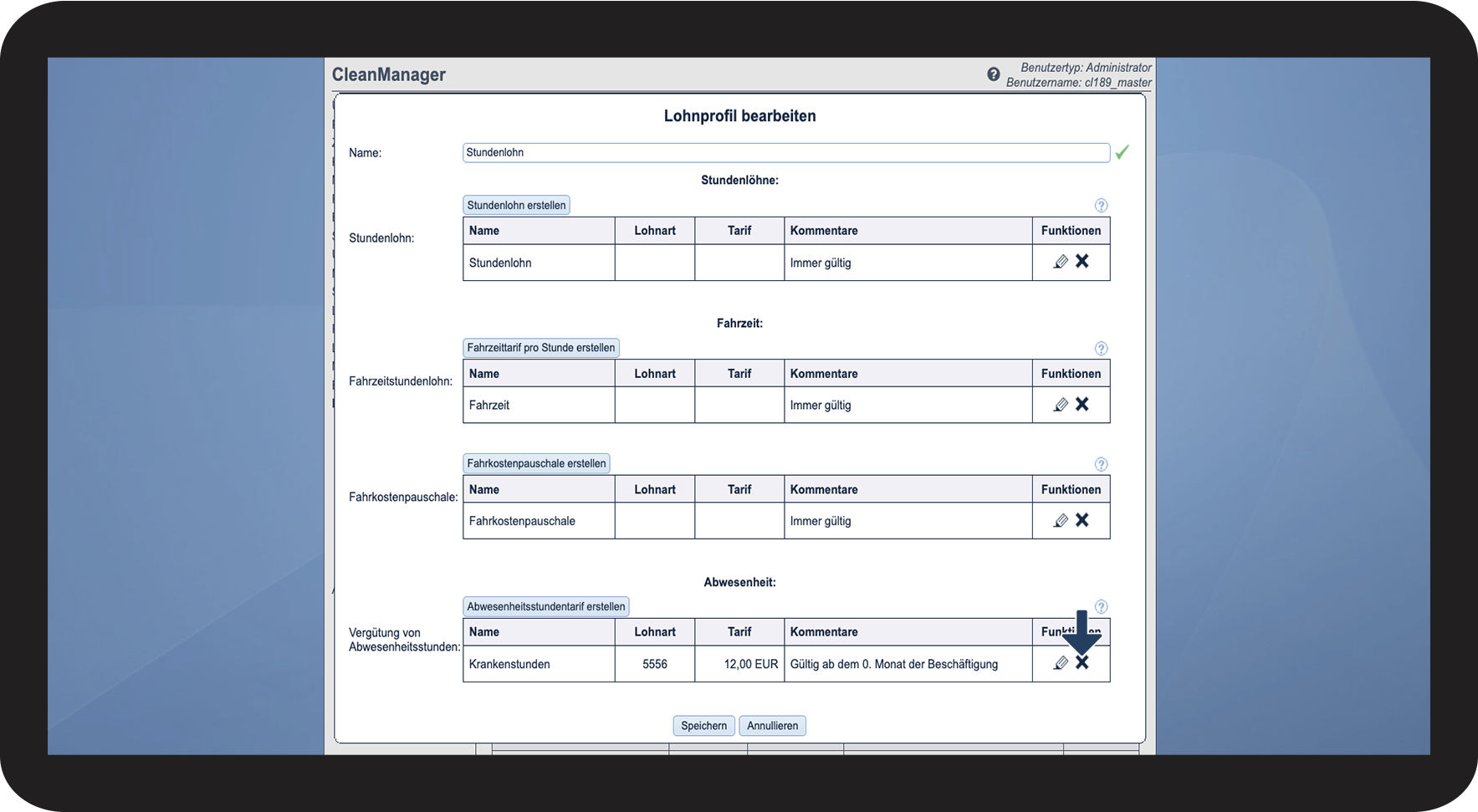Select the 'Fahrzeit' name cell

point(539,406)
